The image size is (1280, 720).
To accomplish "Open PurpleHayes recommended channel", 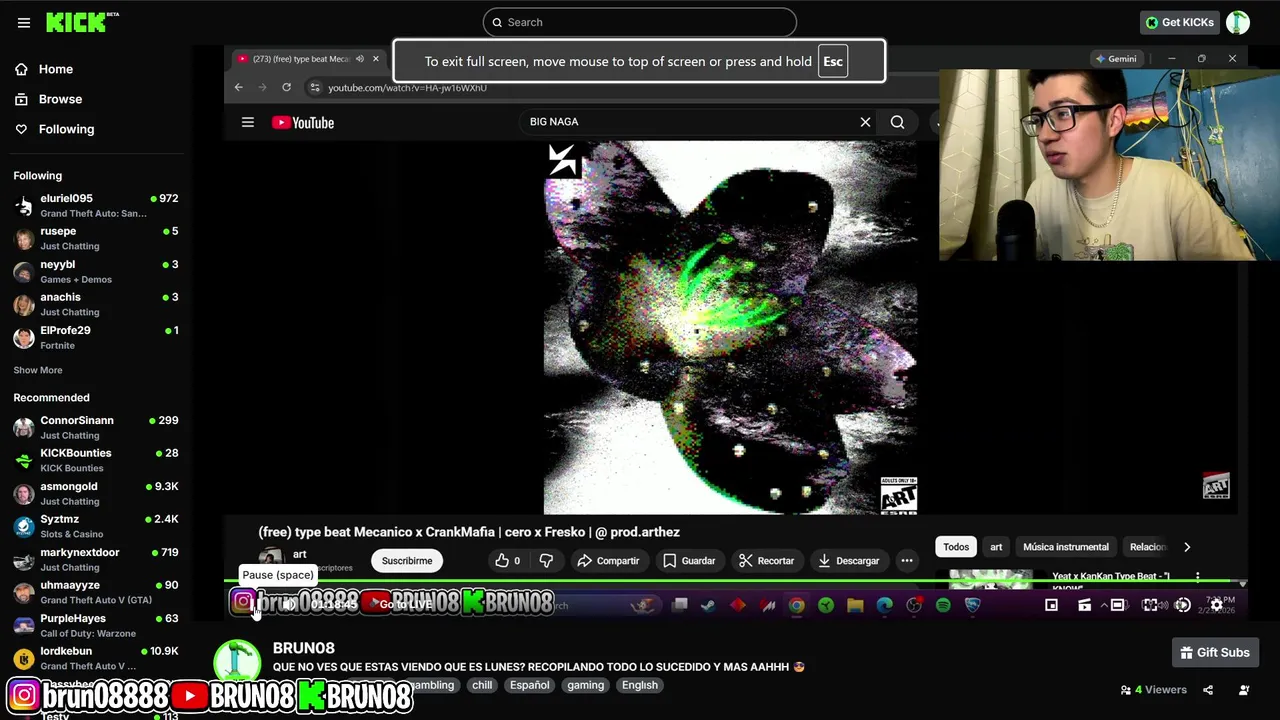I will [x=95, y=625].
